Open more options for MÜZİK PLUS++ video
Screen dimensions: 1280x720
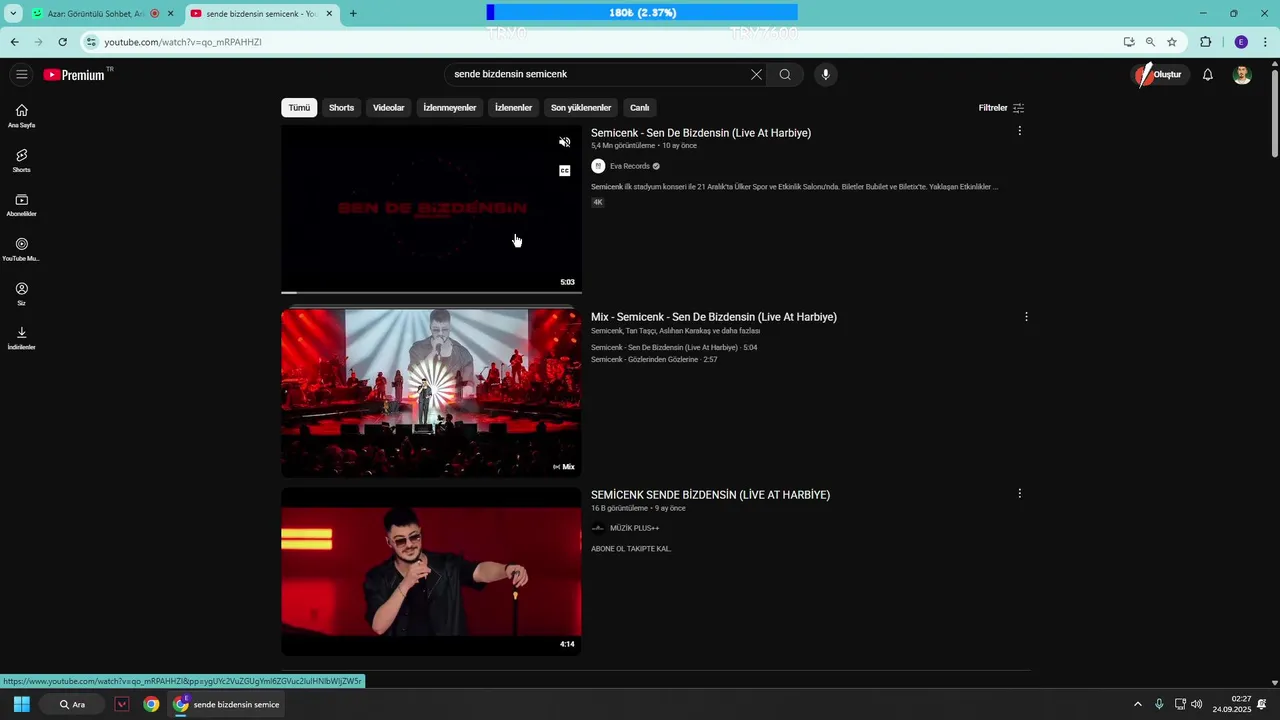(1019, 494)
